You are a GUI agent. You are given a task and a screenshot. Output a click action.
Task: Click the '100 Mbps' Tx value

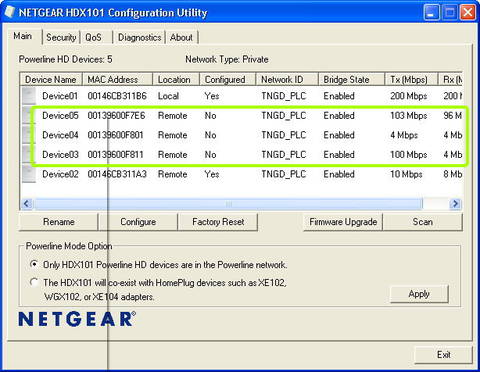coord(409,155)
